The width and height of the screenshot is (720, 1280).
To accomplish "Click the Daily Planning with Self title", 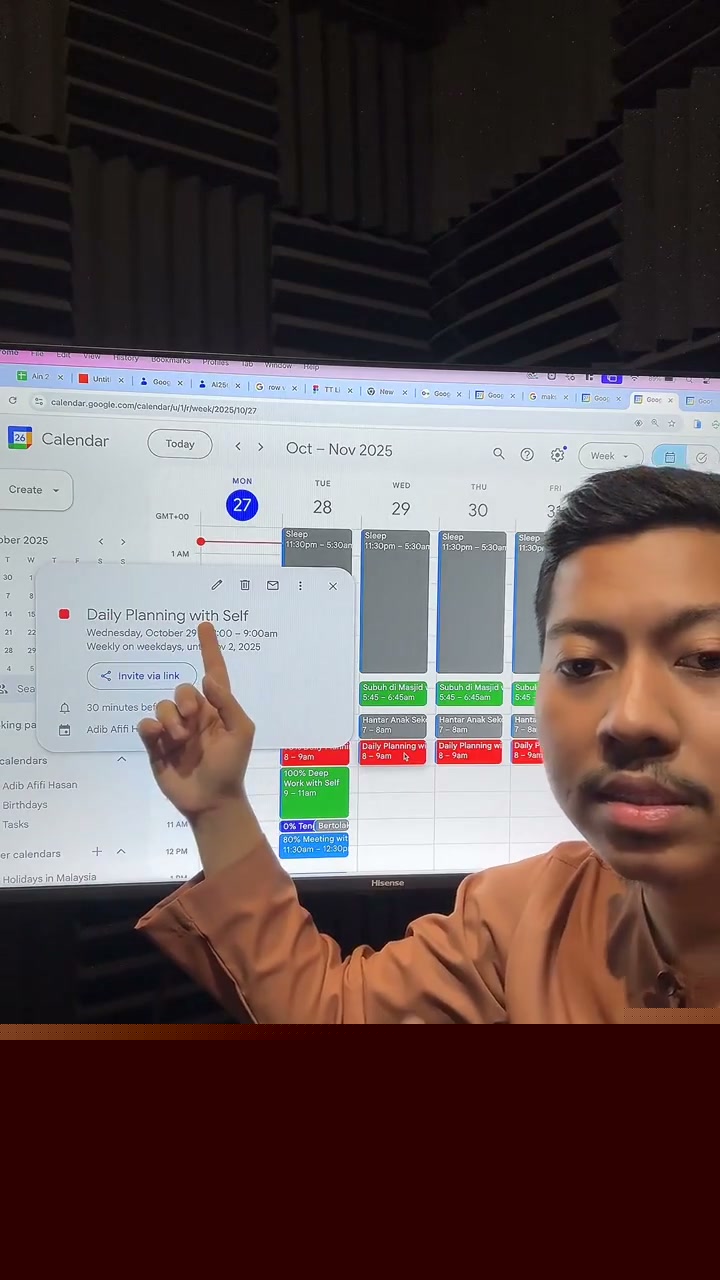I will (x=167, y=615).
